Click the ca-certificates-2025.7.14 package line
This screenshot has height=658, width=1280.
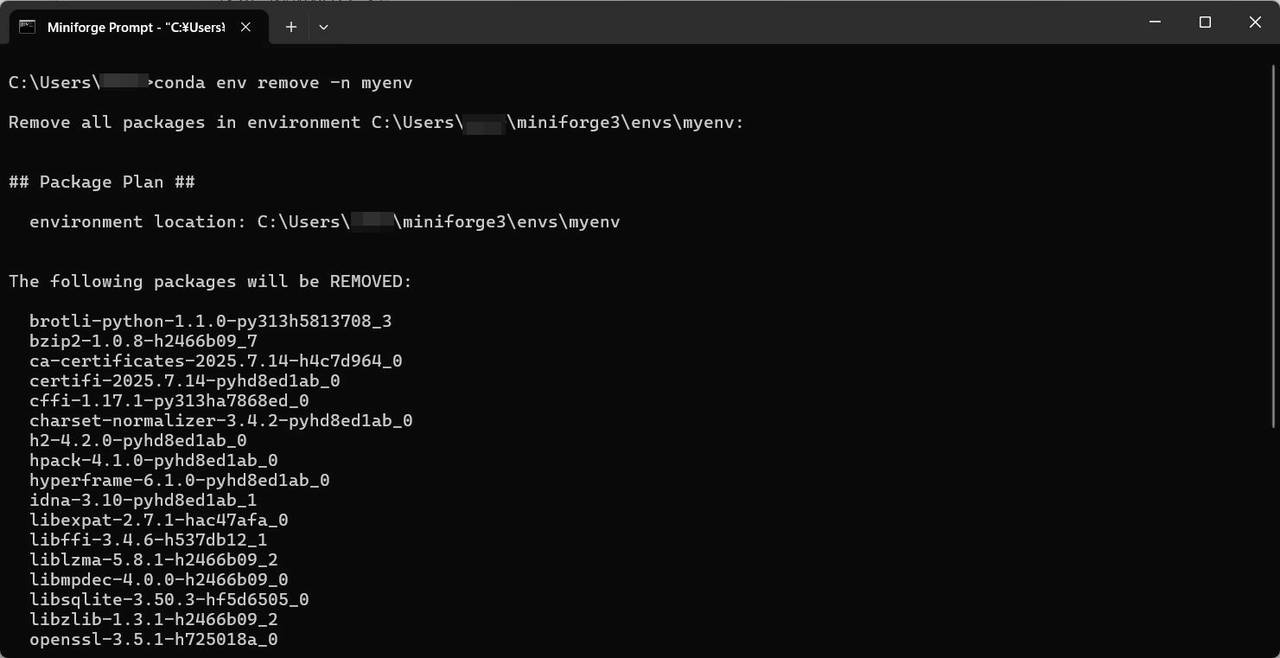point(216,361)
